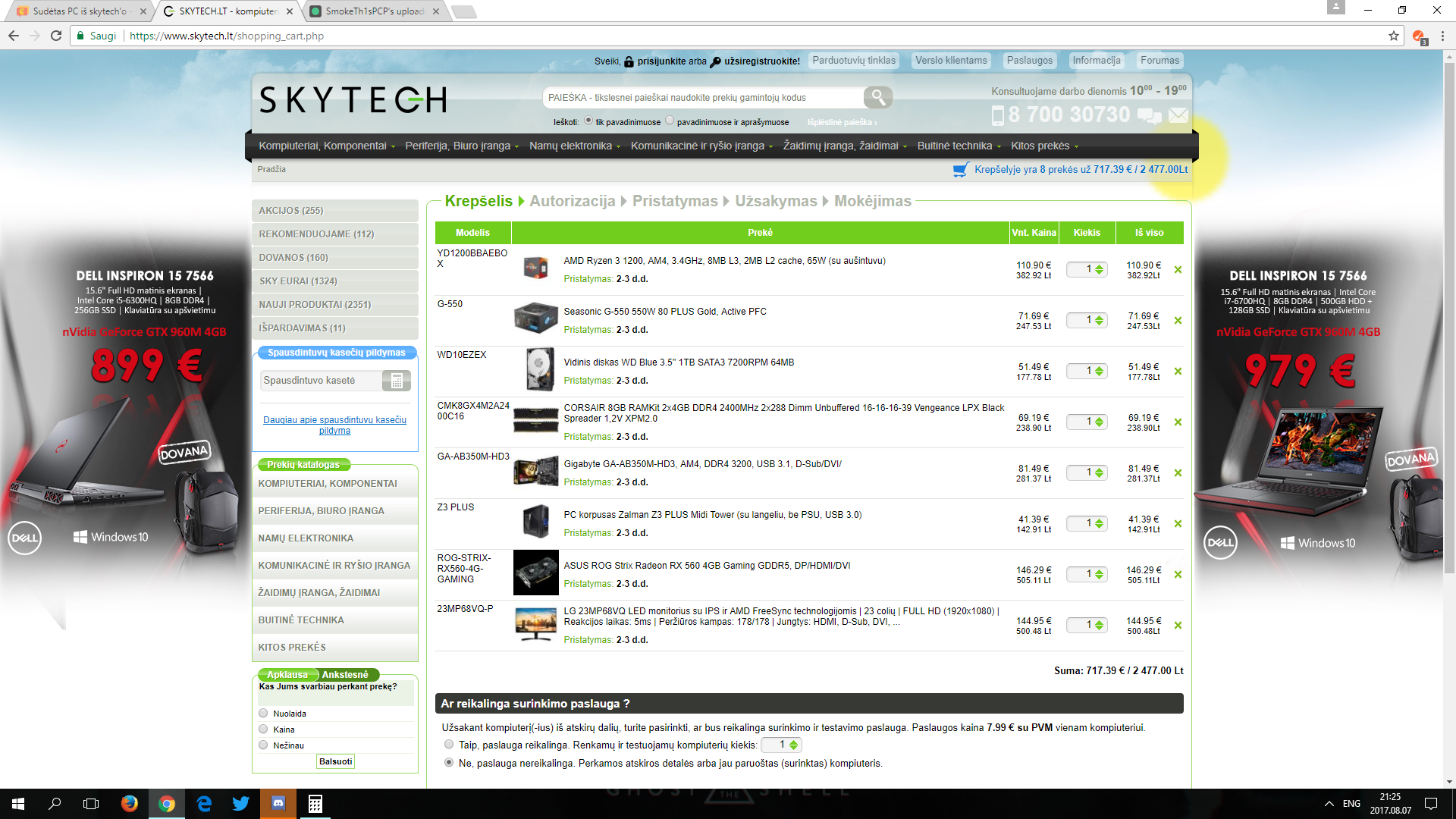
Task: Open Paslaugos top tab
Action: pos(1029,61)
